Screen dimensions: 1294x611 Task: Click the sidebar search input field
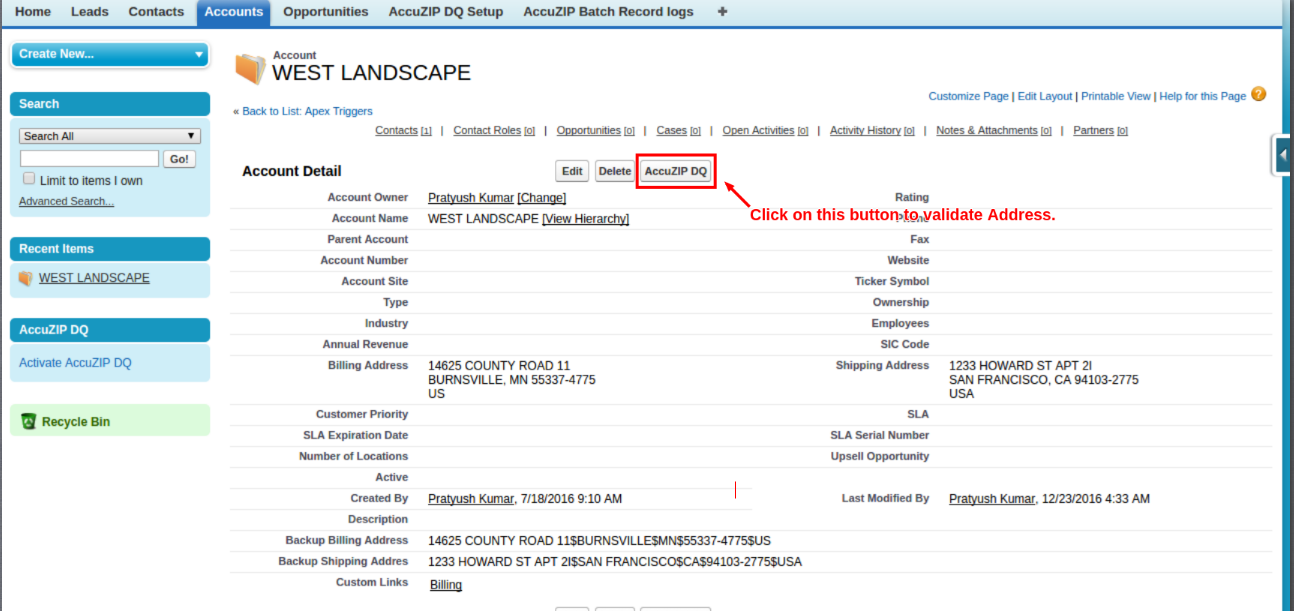tap(90, 158)
